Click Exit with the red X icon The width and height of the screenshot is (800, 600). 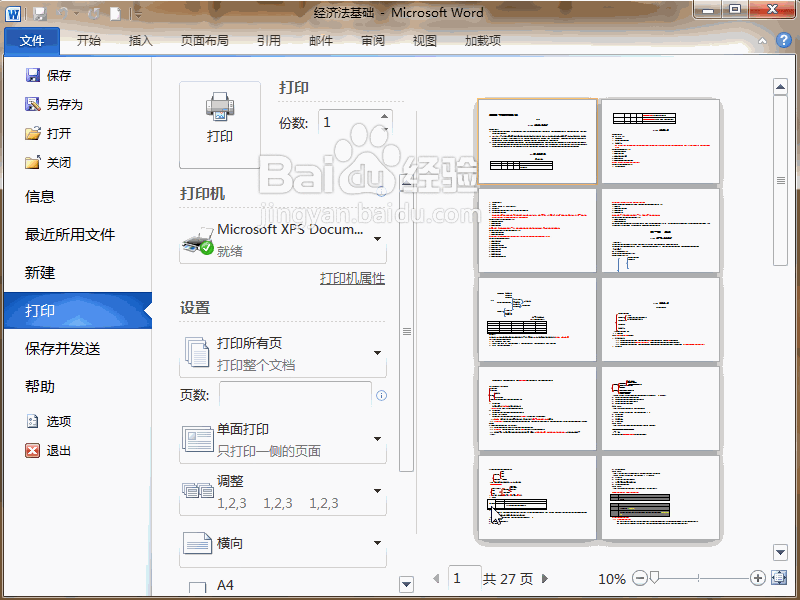[48, 451]
